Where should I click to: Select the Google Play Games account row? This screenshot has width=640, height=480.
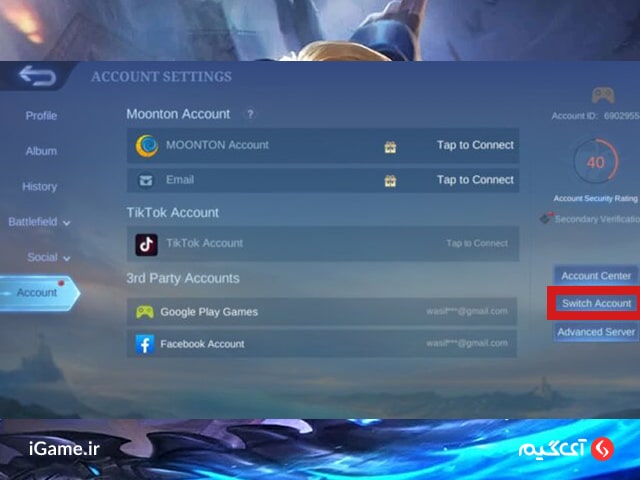(x=322, y=312)
